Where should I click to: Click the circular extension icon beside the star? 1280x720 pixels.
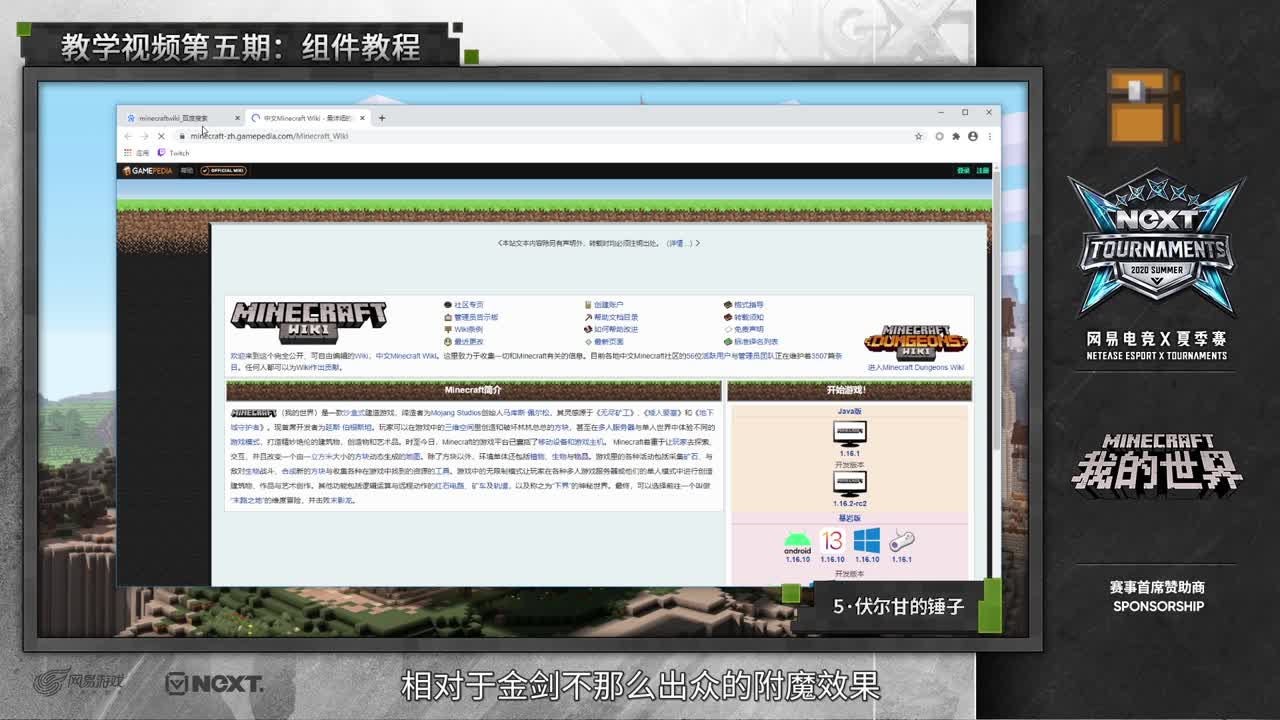point(939,136)
